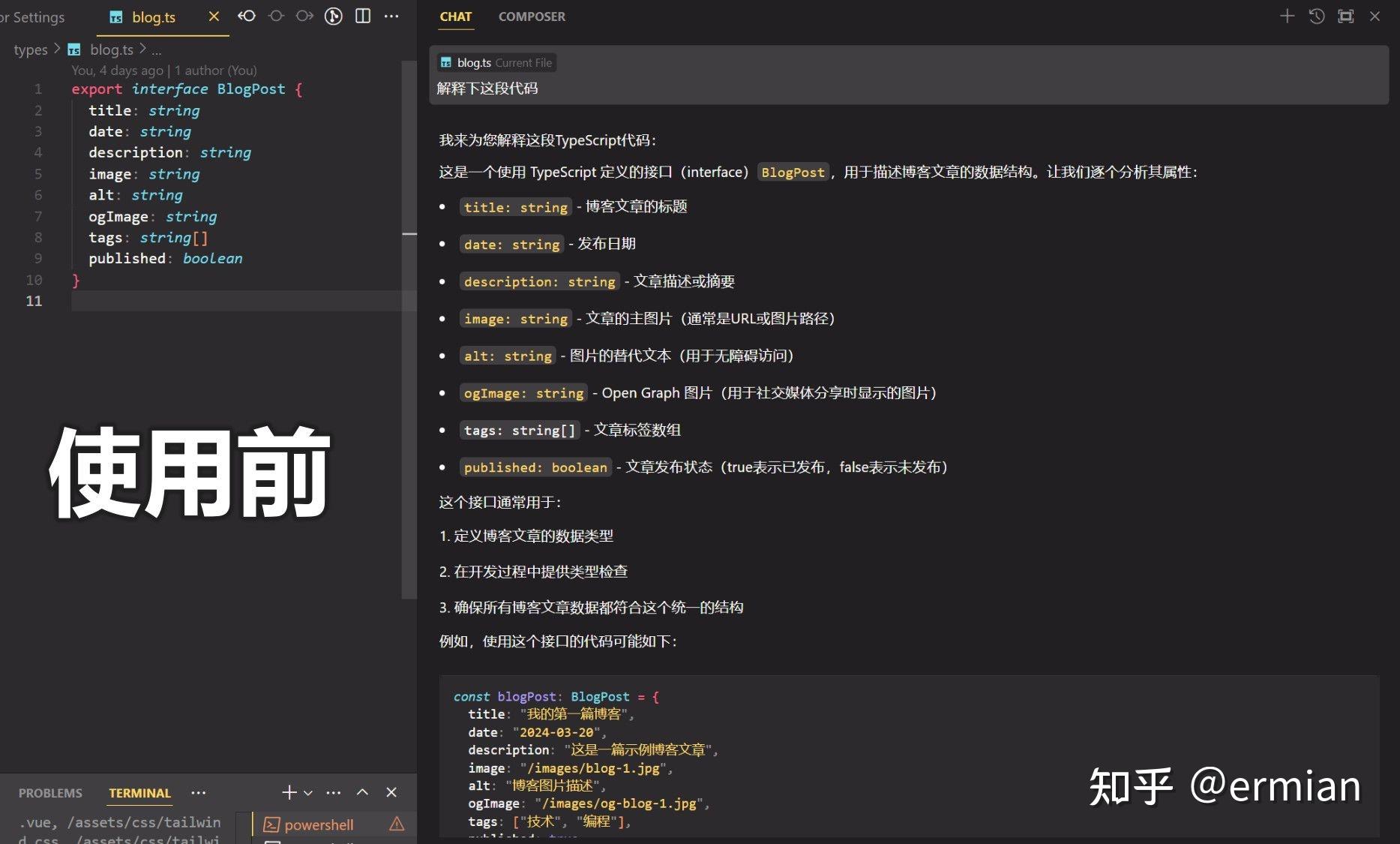Screen dimensions: 1400x844
Task: Select the Previous Change icon
Action: click(x=276, y=16)
